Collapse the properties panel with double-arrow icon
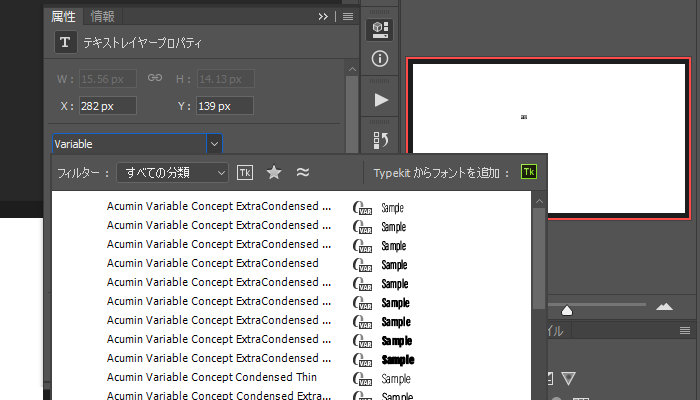This screenshot has height=400, width=700. [x=323, y=17]
